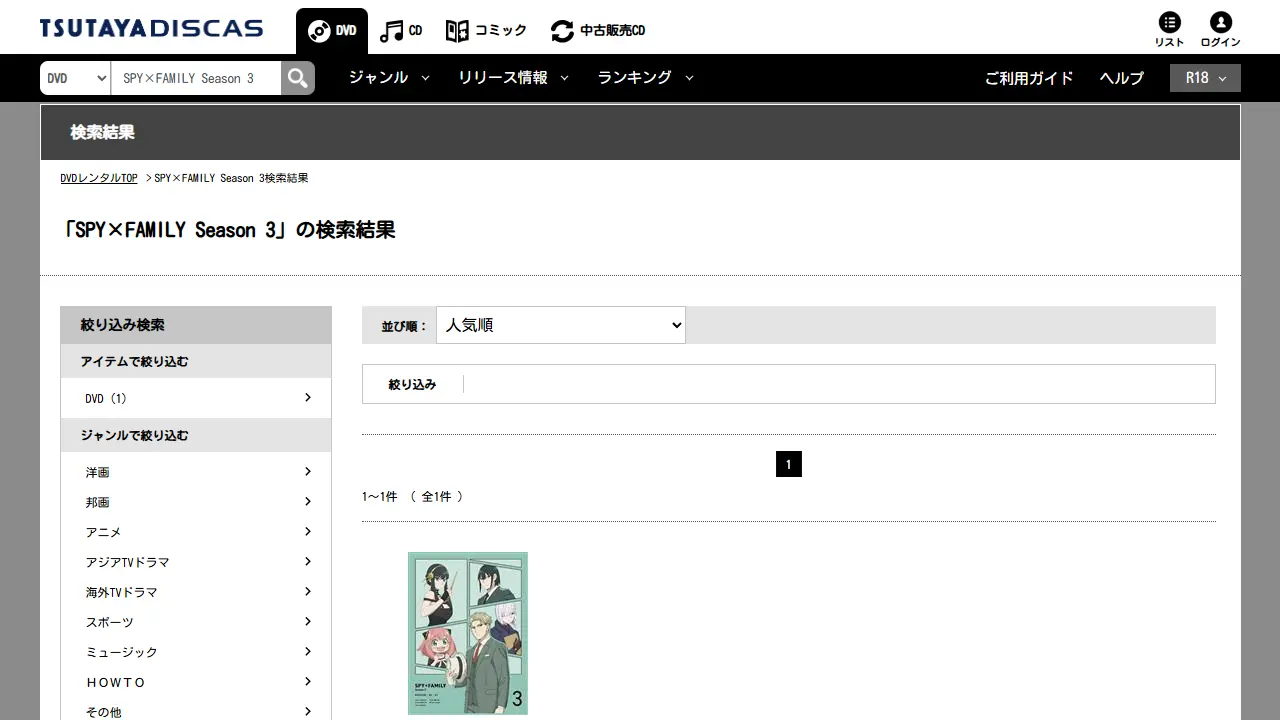
Task: Open the ランキング menu
Action: (x=644, y=78)
